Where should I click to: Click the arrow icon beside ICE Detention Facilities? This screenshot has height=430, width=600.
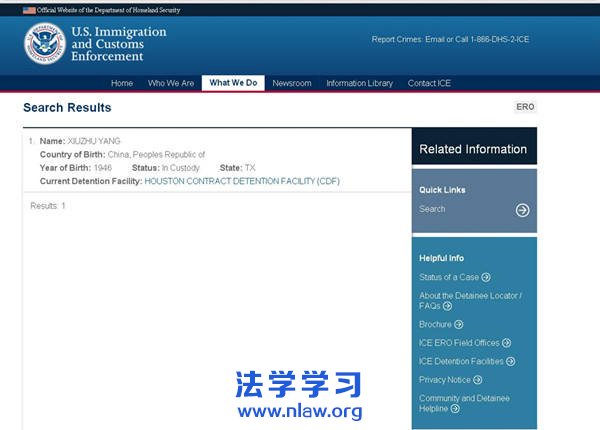pos(510,361)
